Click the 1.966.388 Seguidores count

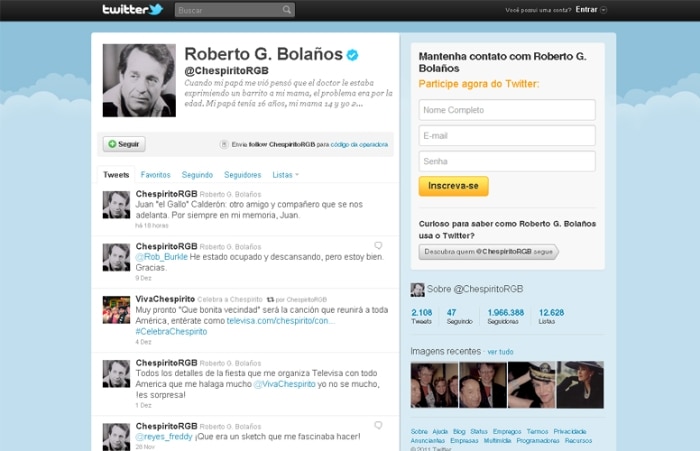(x=505, y=316)
